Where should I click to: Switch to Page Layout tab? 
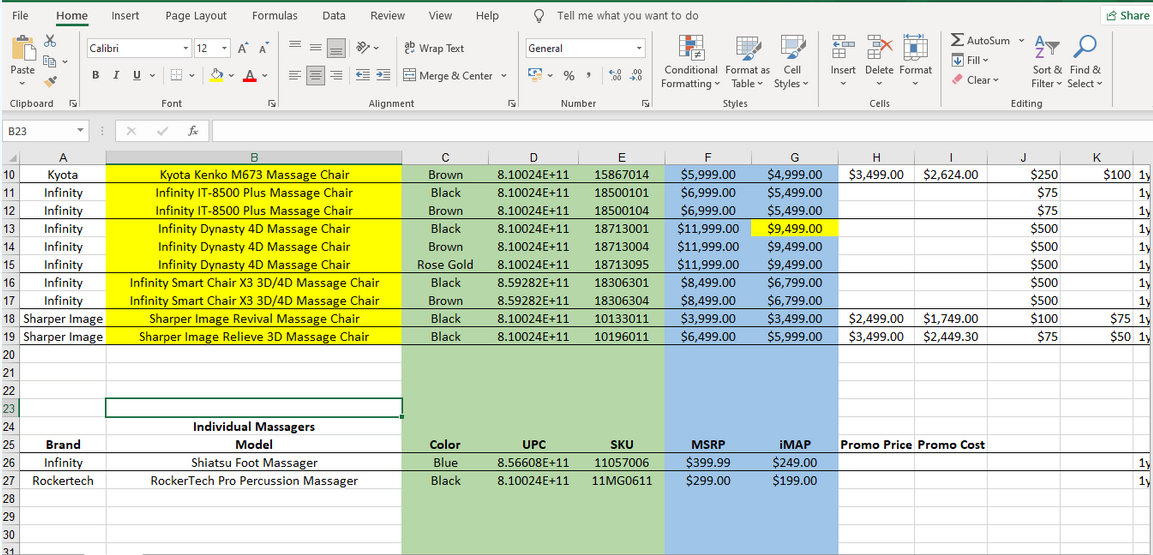[x=196, y=15]
